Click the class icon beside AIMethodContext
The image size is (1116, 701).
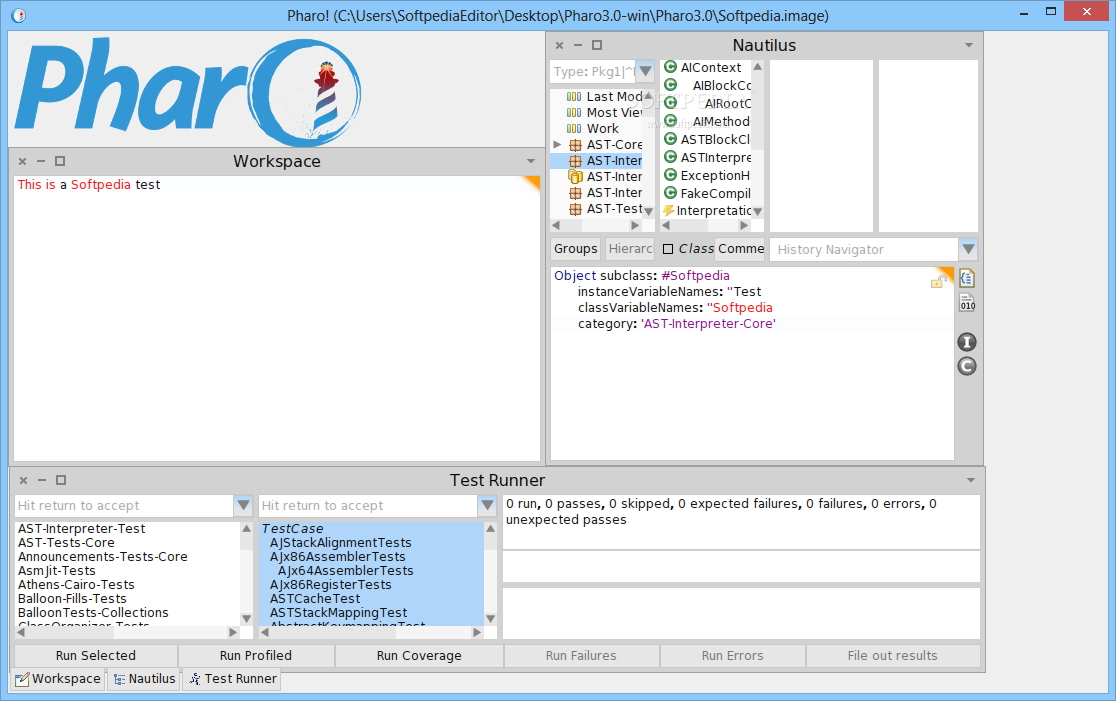click(x=670, y=121)
